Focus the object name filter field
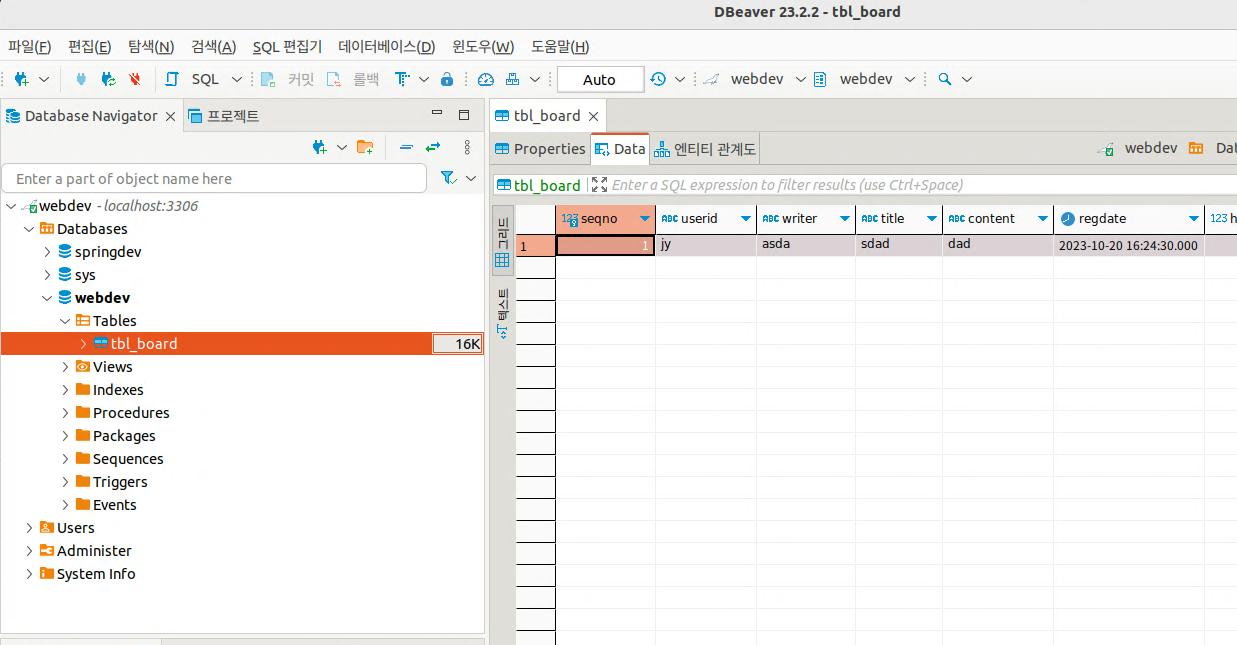Viewport: 1237px width, 645px height. [214, 179]
